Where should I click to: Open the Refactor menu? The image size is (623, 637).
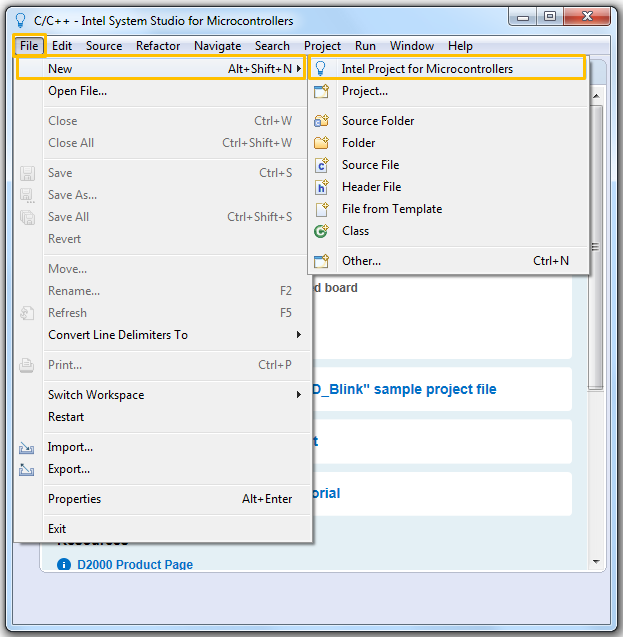click(158, 46)
